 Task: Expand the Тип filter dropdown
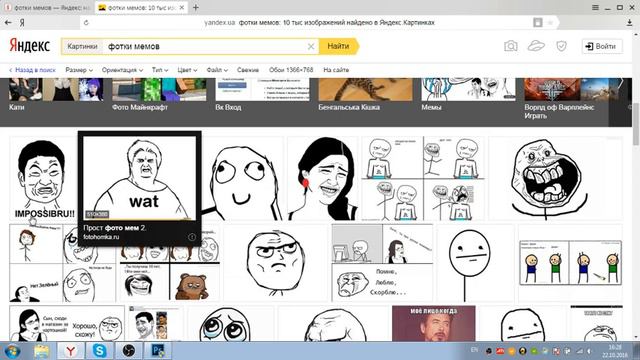(160, 70)
